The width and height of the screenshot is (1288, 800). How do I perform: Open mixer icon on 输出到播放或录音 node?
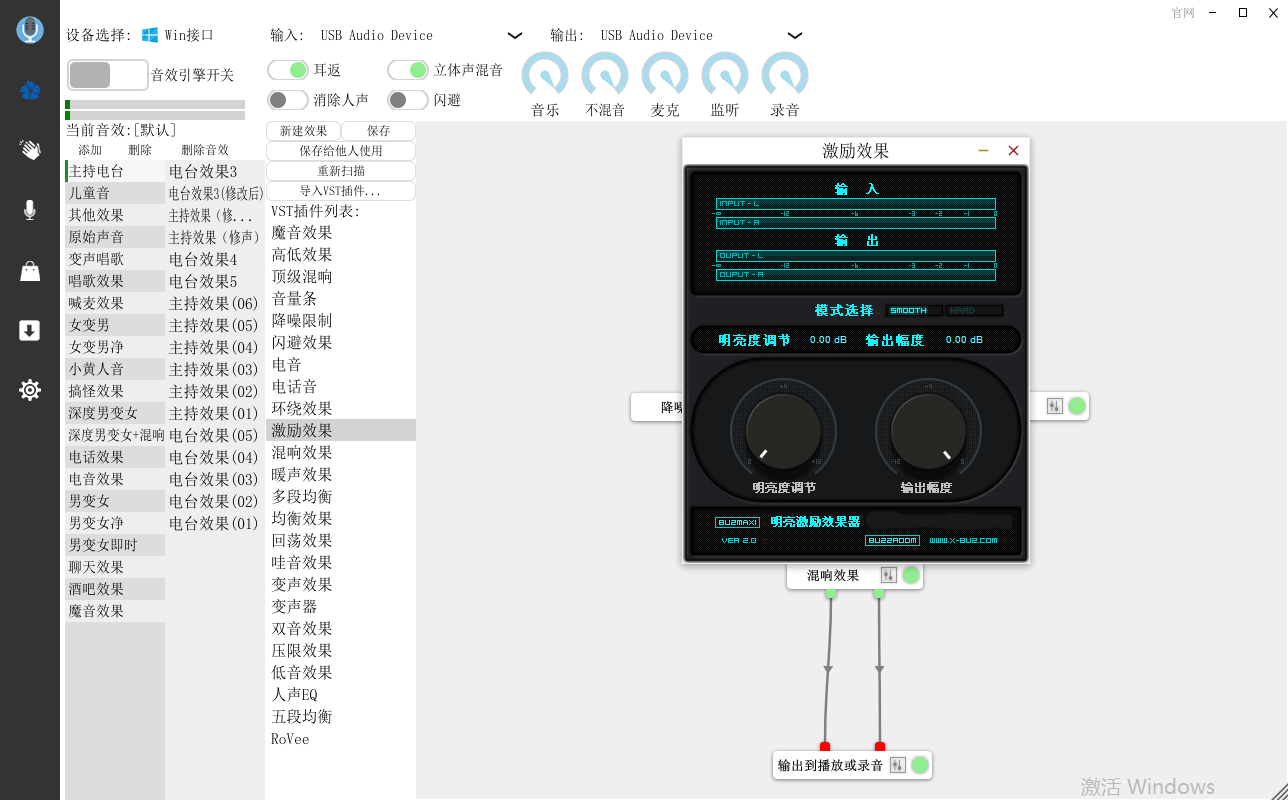897,765
